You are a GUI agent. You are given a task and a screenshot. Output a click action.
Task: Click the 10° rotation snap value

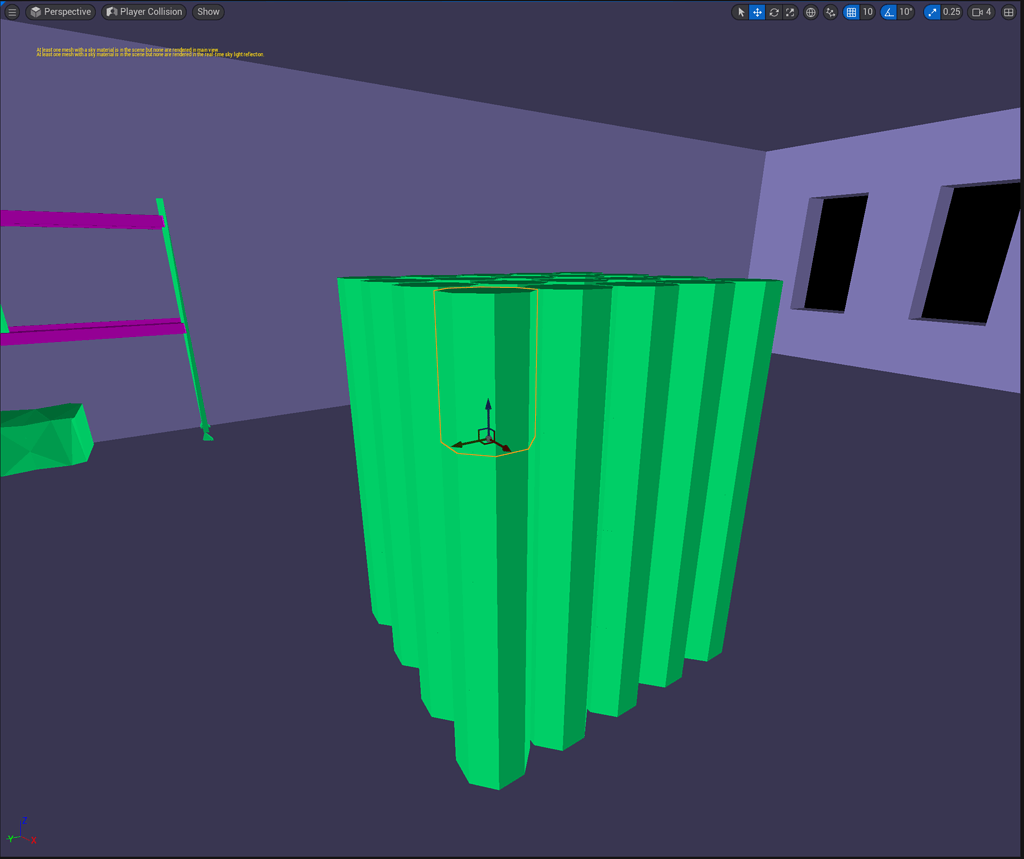point(904,12)
